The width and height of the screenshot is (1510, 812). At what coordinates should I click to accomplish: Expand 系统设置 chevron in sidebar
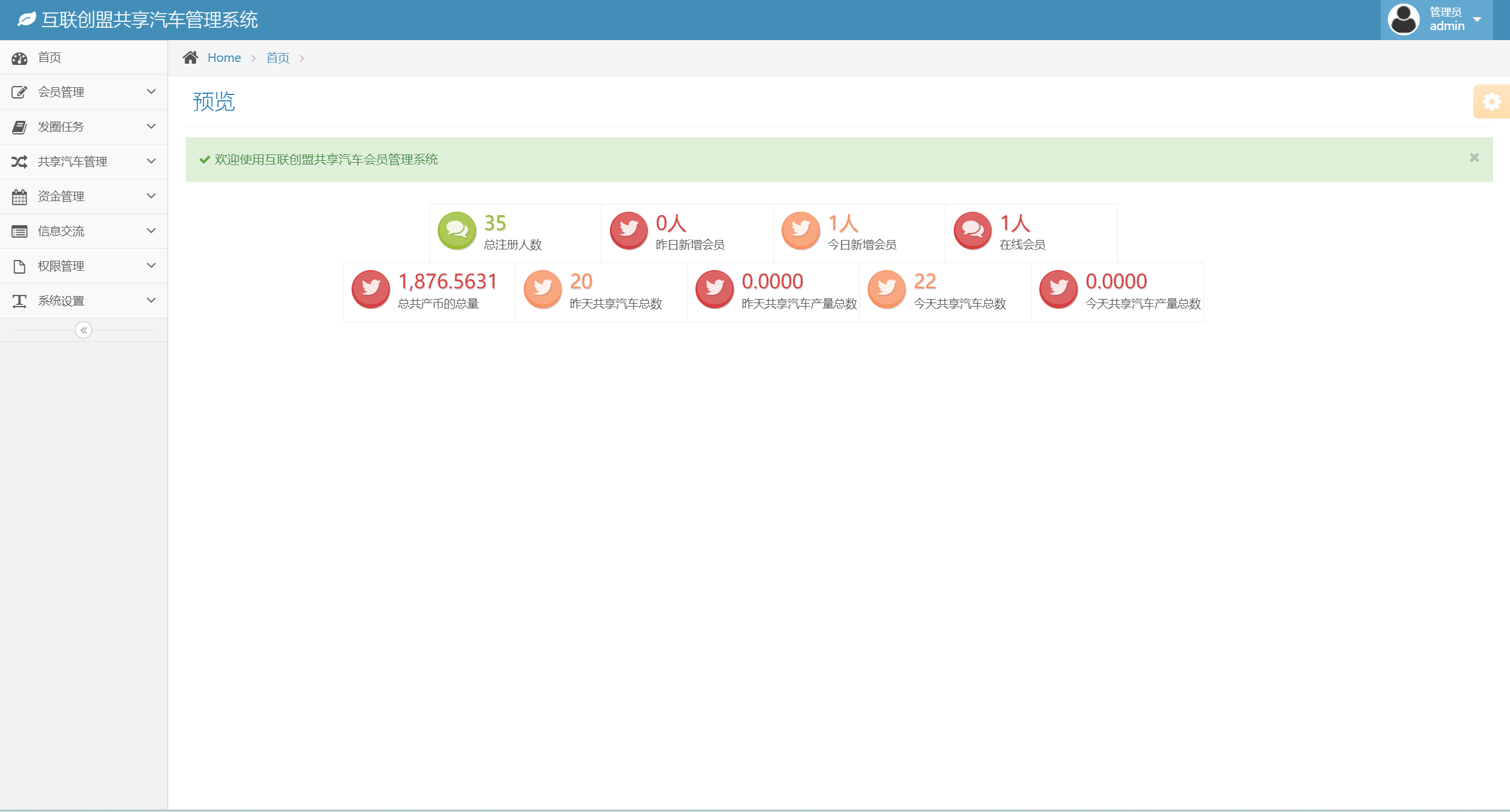pyautogui.click(x=151, y=301)
